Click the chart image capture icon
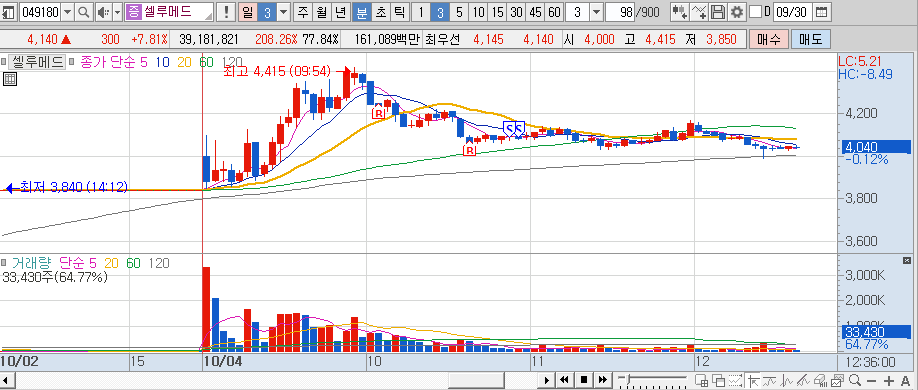Viewport: 918px width, 390px height. tap(837, 381)
